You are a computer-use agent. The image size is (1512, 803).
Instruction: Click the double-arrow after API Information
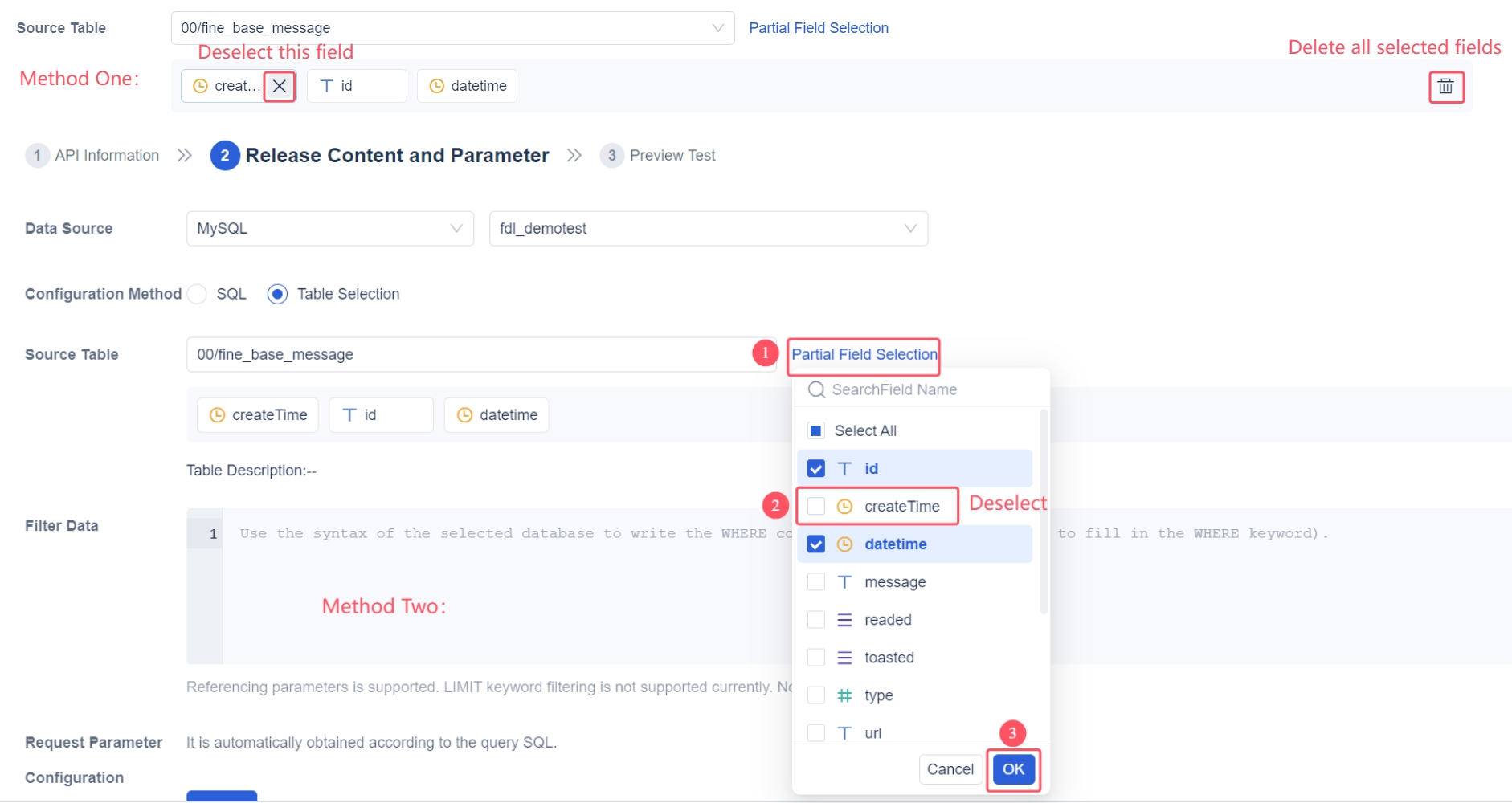pos(185,155)
